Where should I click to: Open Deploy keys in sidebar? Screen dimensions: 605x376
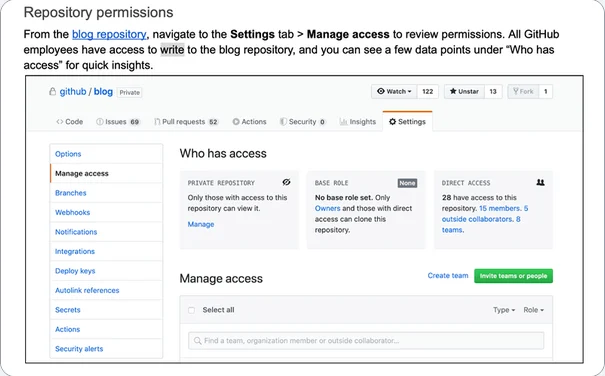[106, 271]
